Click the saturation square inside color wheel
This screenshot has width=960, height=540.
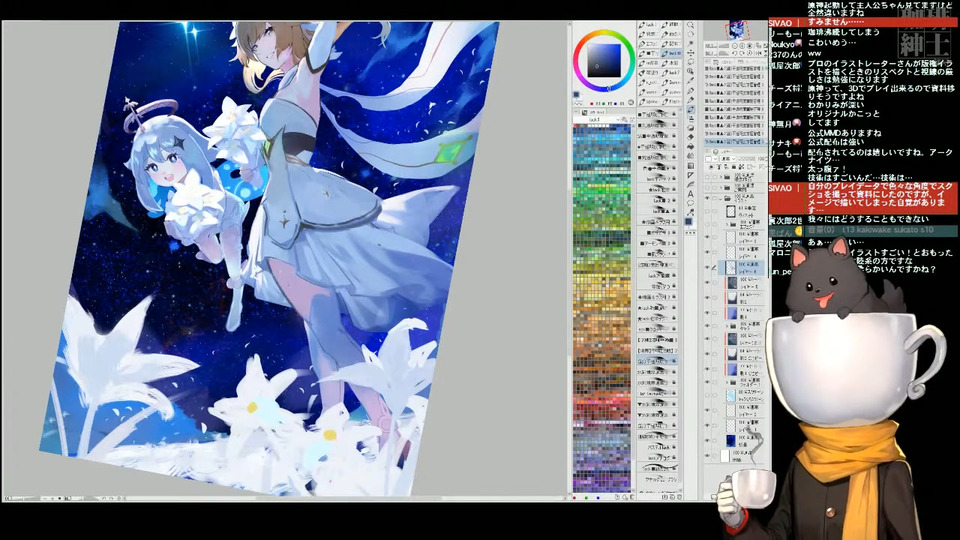[x=604, y=59]
